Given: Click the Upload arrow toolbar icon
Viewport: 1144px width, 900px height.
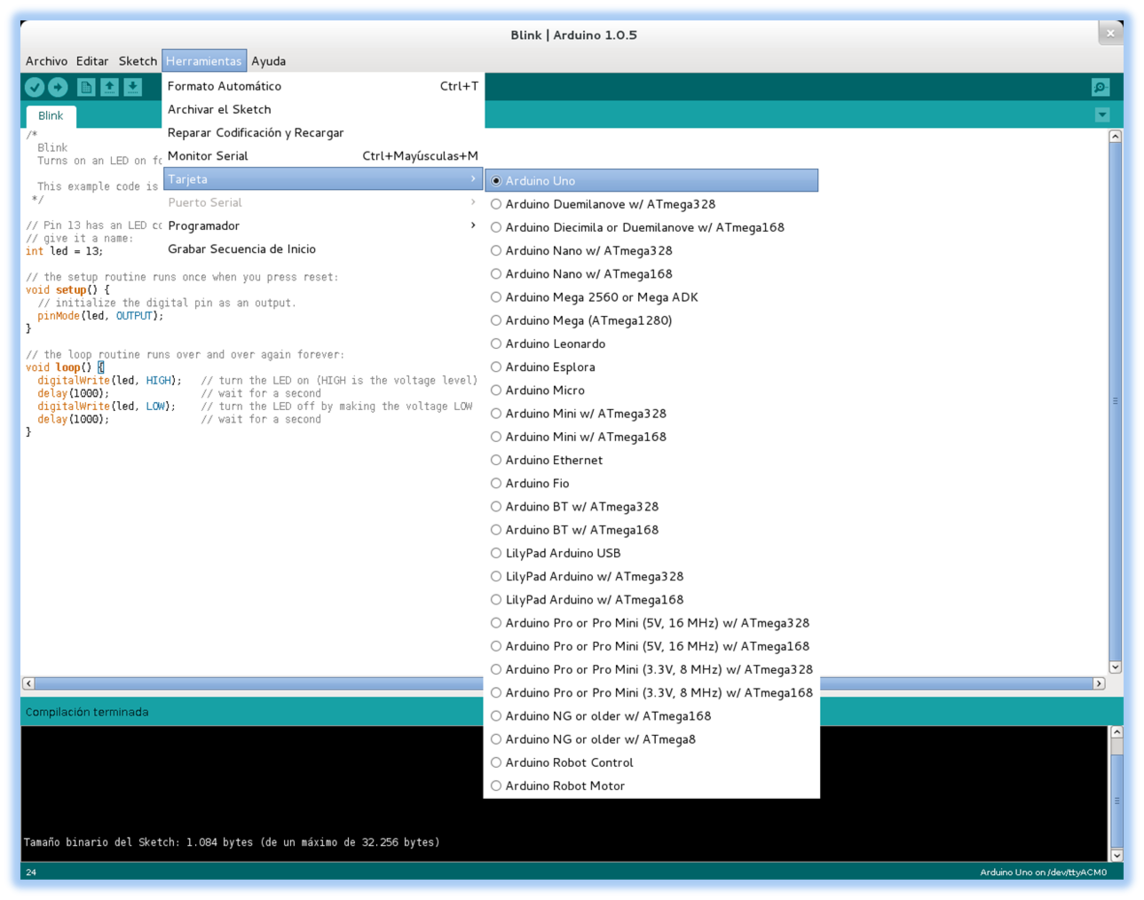Looking at the screenshot, I should pyautogui.click(x=58, y=88).
